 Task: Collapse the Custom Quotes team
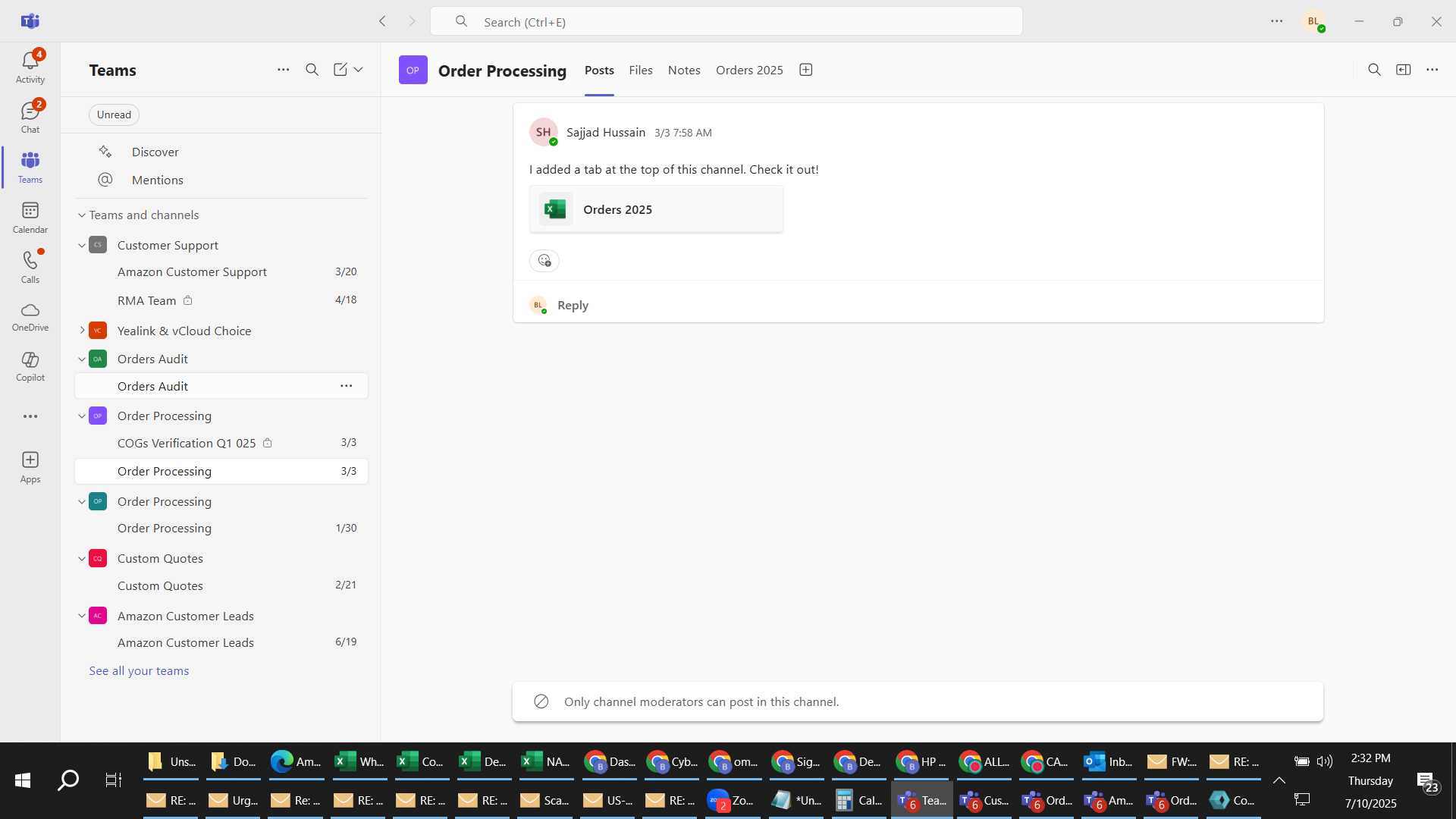click(82, 559)
